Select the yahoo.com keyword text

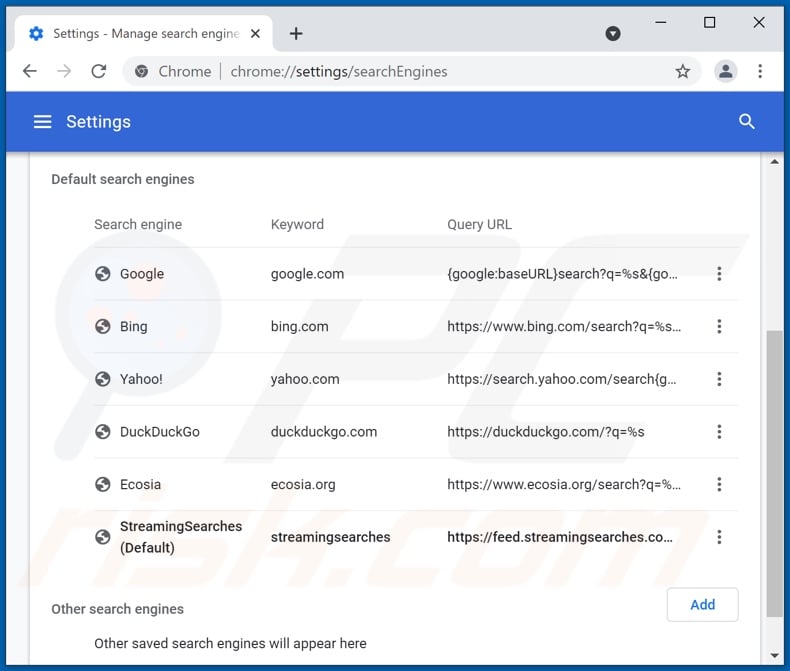click(305, 379)
